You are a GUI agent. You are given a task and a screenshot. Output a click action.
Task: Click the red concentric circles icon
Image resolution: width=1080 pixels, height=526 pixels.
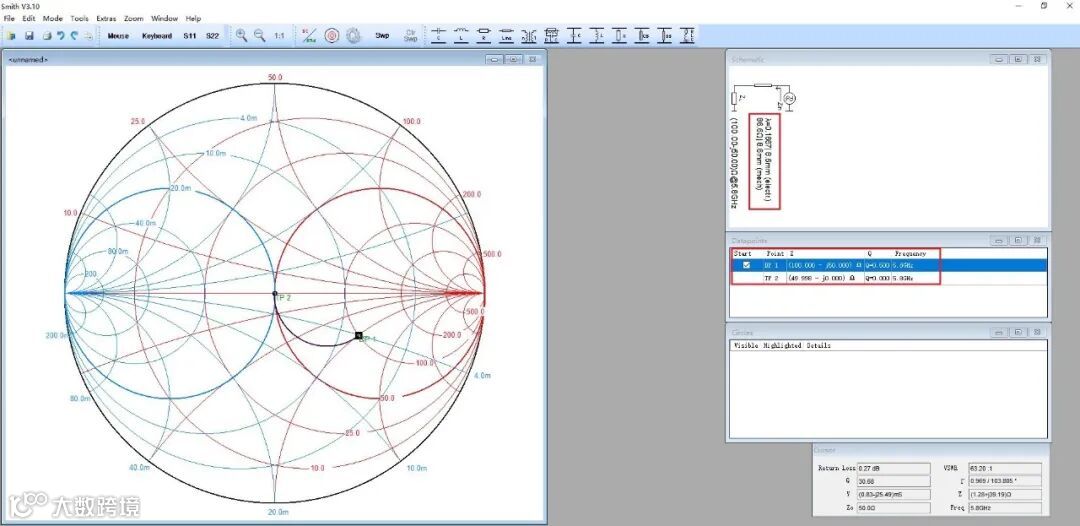click(x=333, y=36)
